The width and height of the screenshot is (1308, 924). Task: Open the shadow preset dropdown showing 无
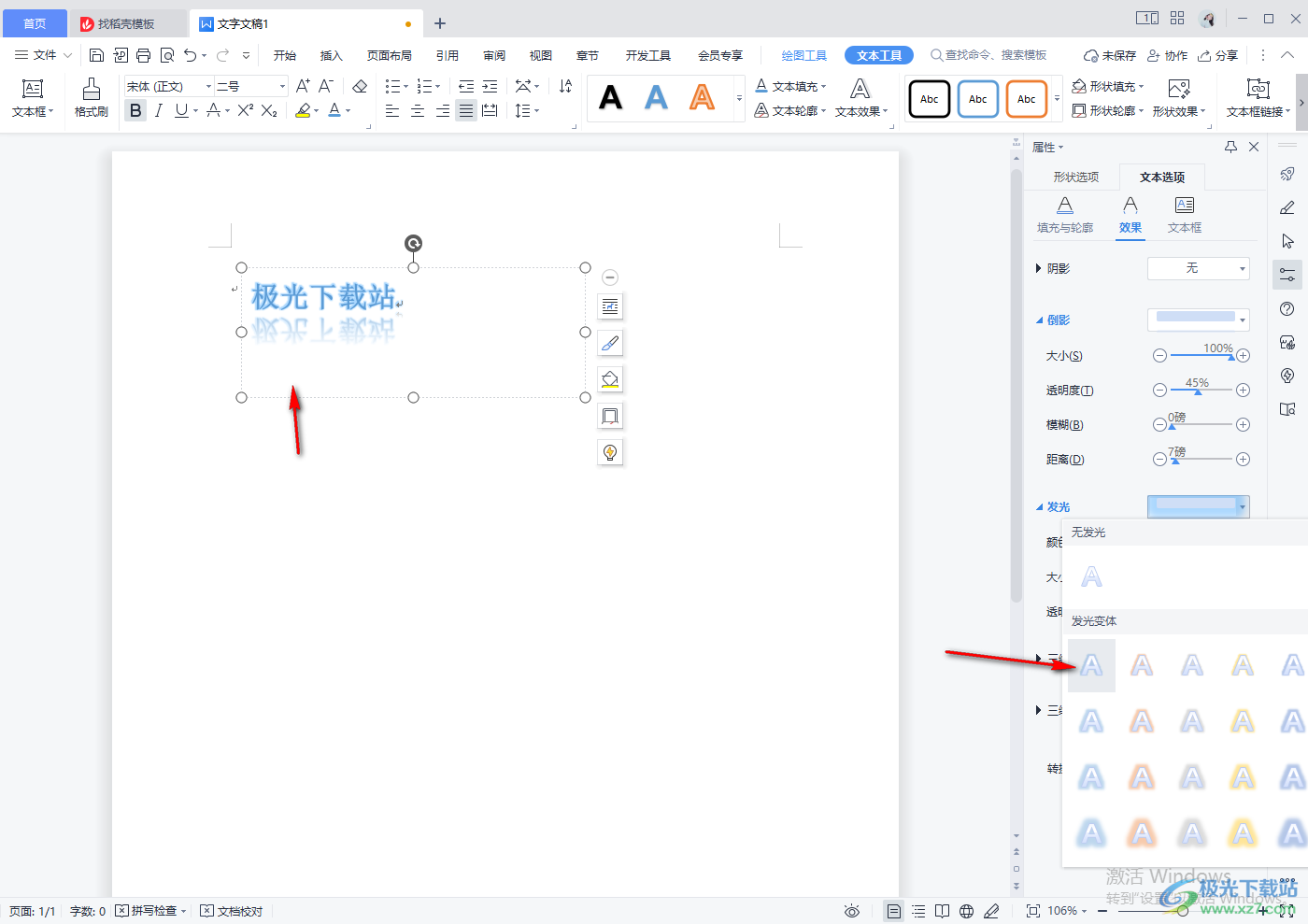pyautogui.click(x=1198, y=268)
